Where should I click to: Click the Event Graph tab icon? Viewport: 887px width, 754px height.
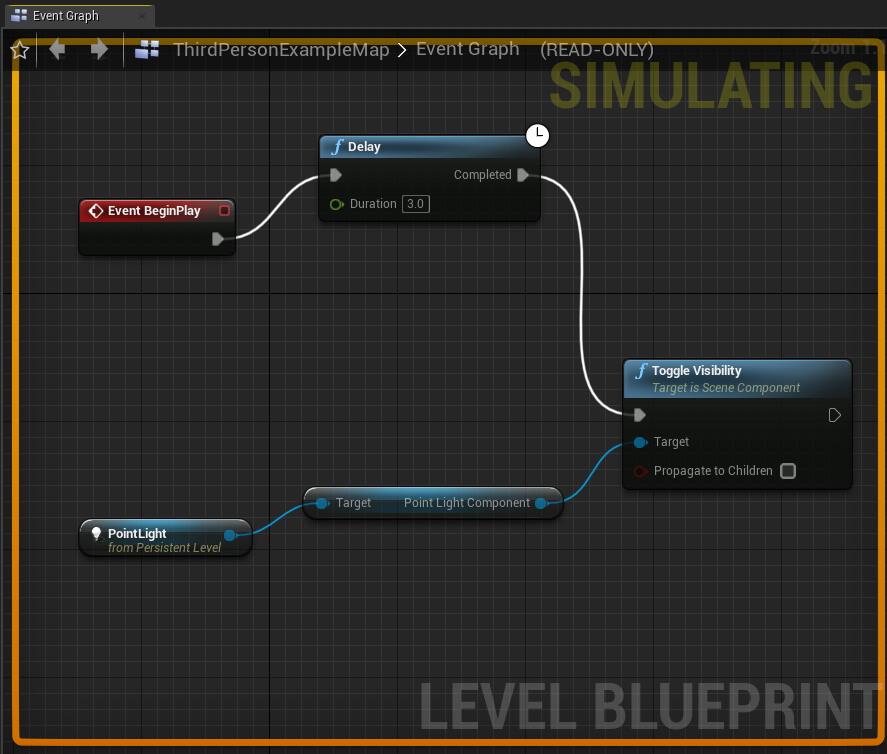click(19, 16)
